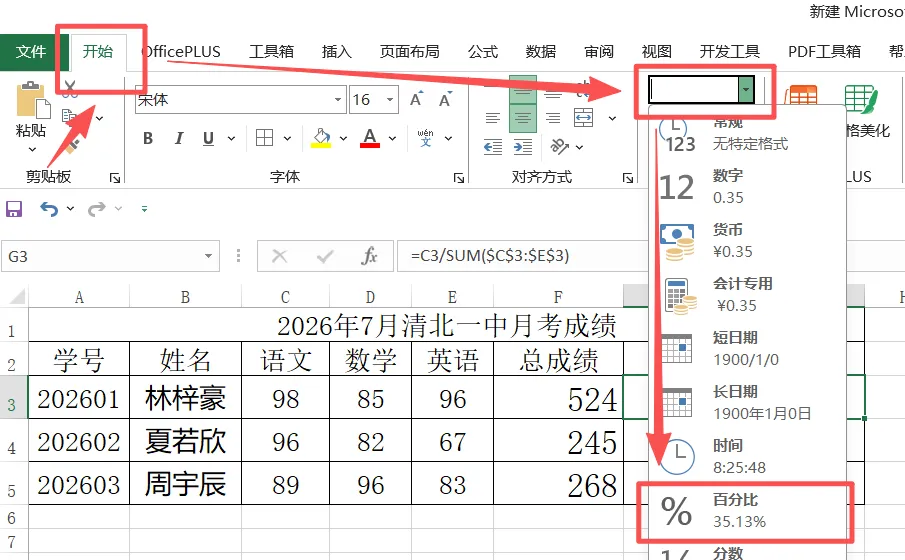Choose 短日期 number format
The width and height of the screenshot is (905, 560).
point(747,349)
